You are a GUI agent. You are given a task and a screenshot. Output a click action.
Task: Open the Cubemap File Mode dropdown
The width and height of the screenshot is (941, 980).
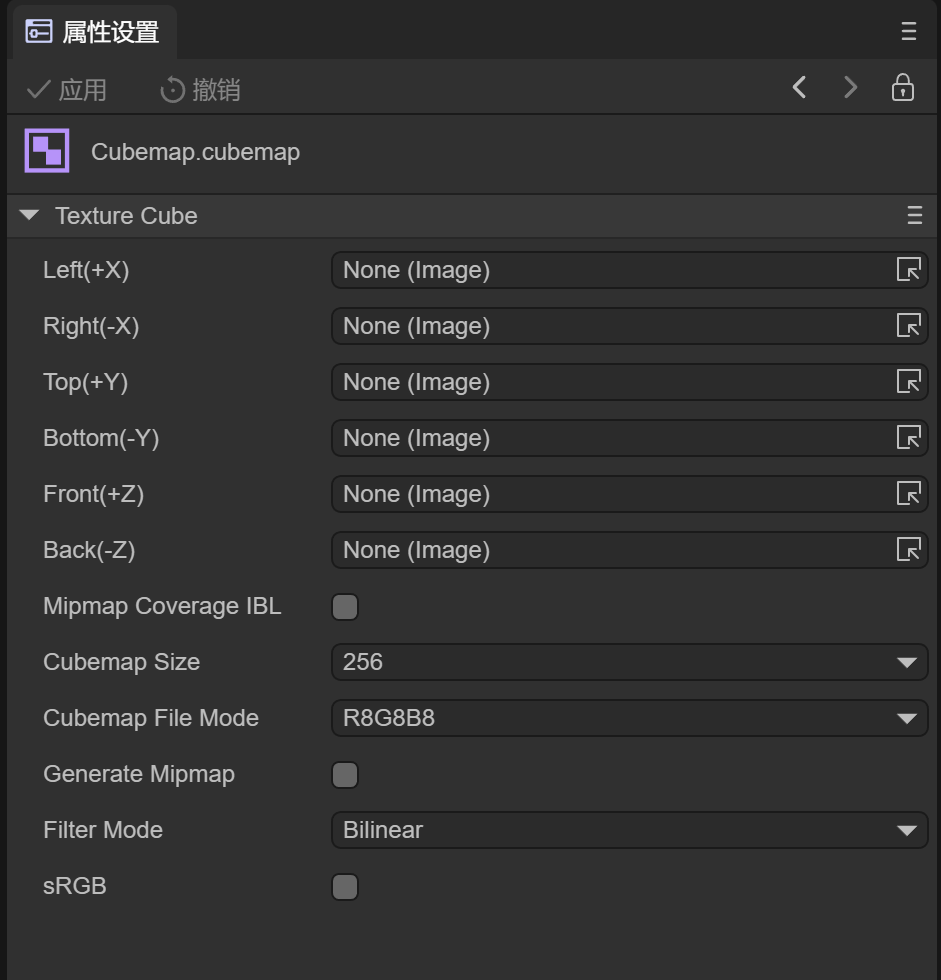629,718
